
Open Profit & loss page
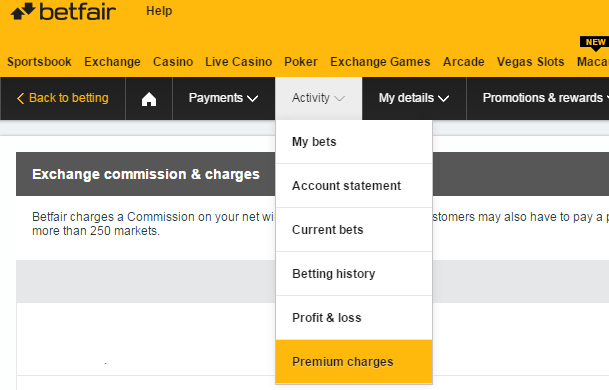pyautogui.click(x=354, y=317)
